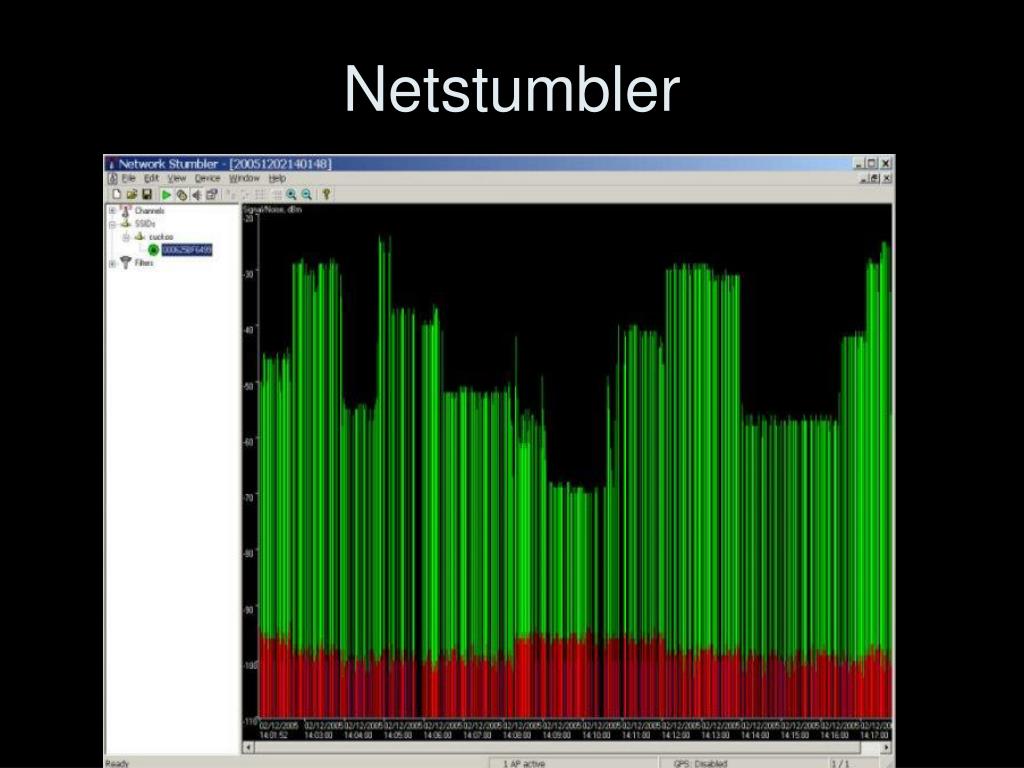Image resolution: width=1024 pixels, height=768 pixels.
Task: Click the -50 dBm axis label
Action: coord(249,386)
